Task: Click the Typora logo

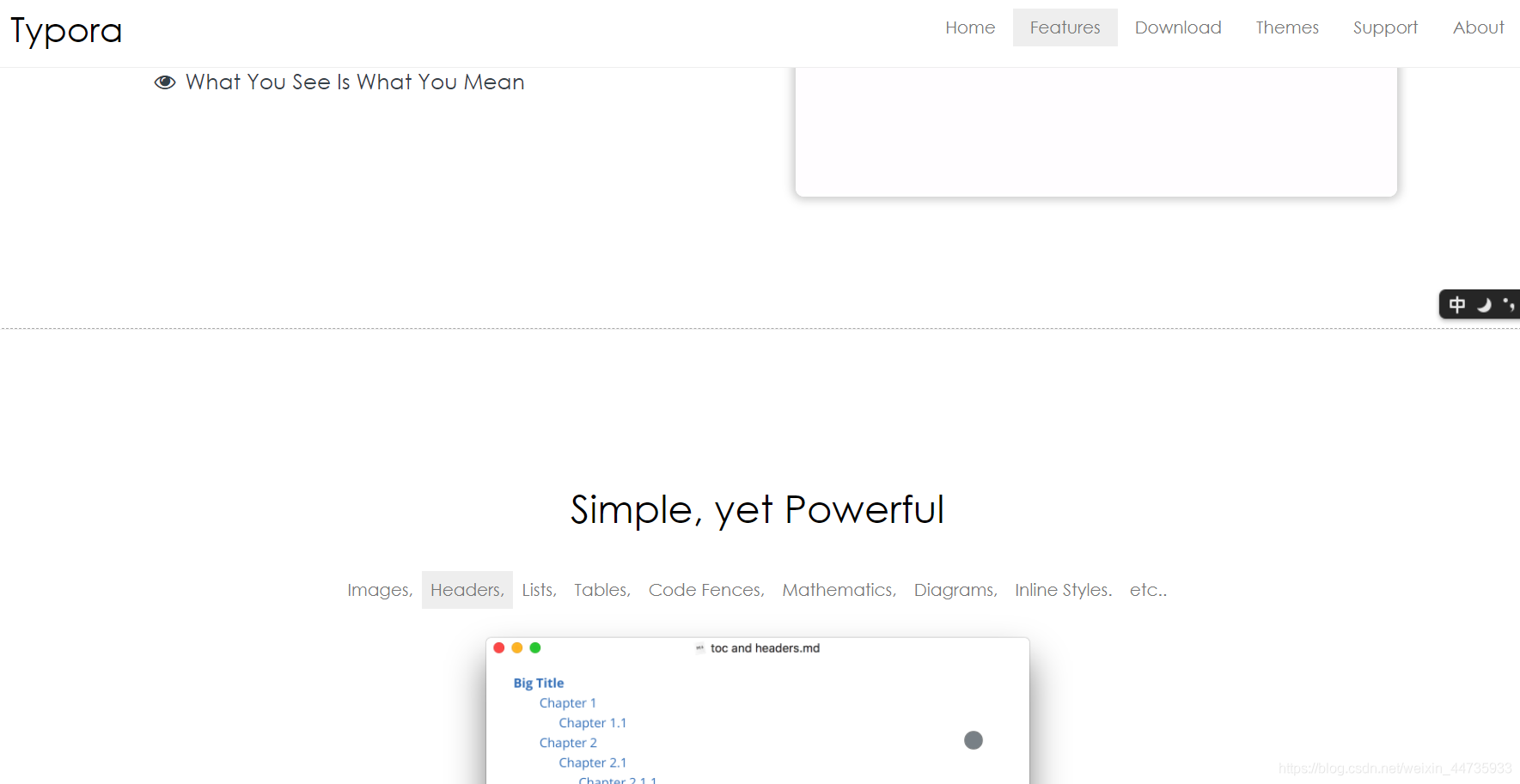Action: click(66, 31)
